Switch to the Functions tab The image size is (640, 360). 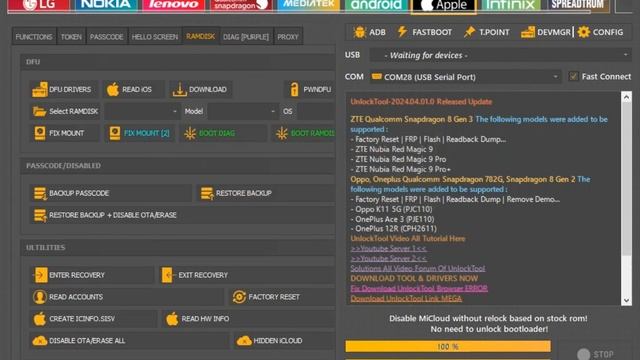click(34, 37)
